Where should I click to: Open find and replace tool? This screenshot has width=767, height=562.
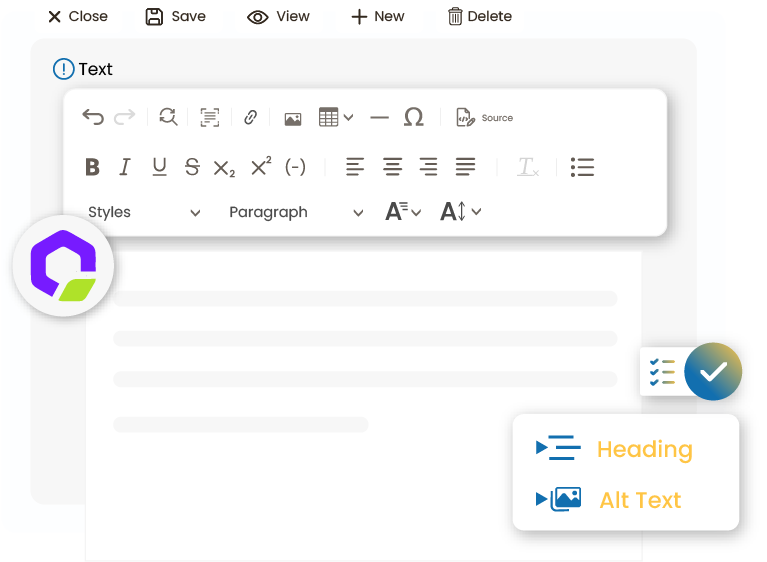coord(168,117)
